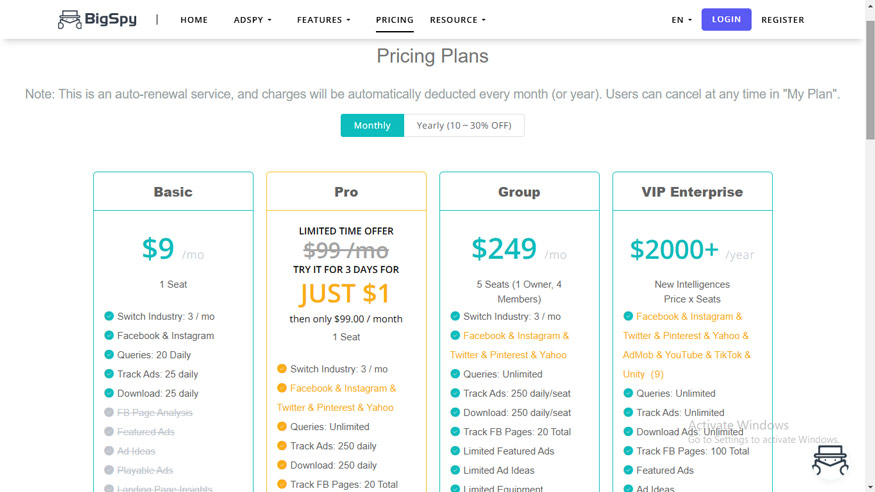
Task: Open the EN language selector
Action: tap(681, 20)
